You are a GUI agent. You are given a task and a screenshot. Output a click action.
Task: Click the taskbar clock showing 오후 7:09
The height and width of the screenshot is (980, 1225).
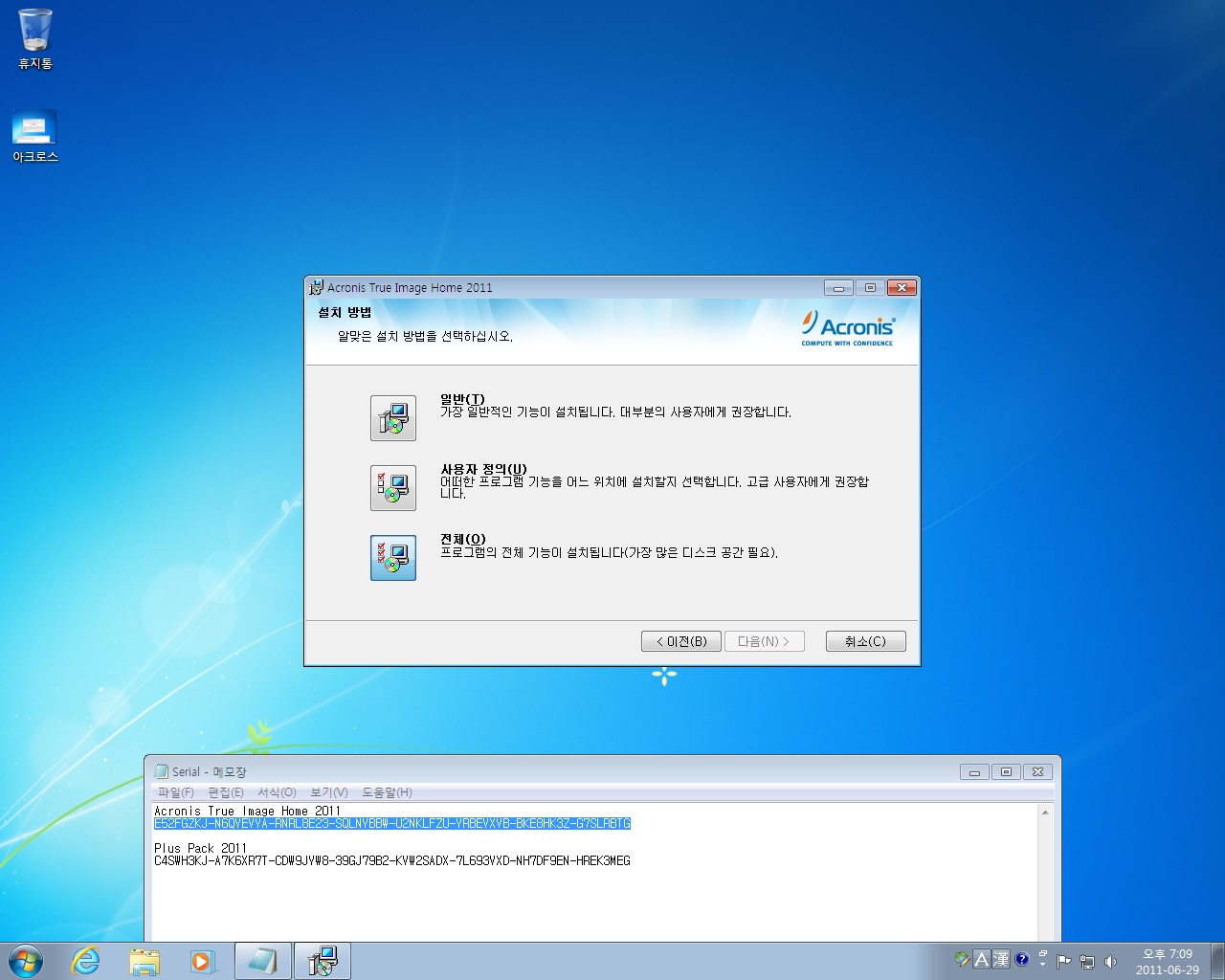click(1167, 962)
